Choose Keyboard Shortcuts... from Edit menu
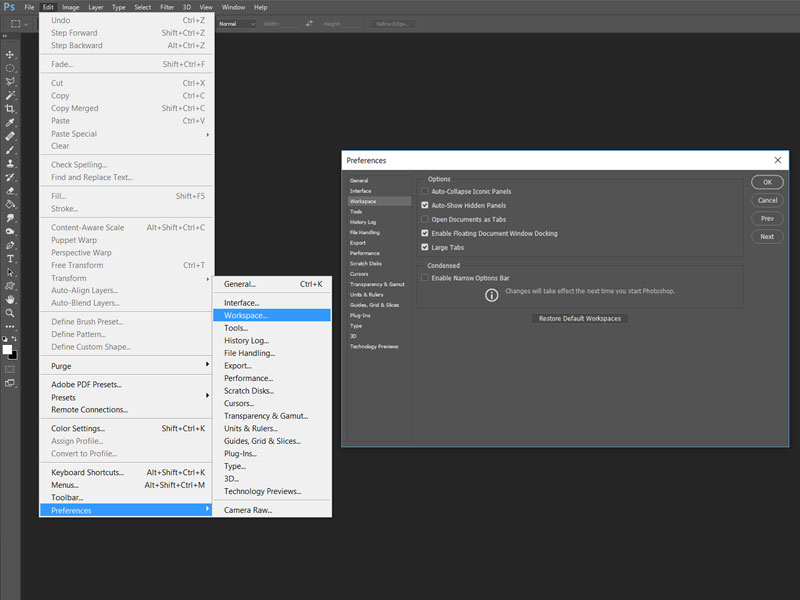800x600 pixels. (126, 472)
